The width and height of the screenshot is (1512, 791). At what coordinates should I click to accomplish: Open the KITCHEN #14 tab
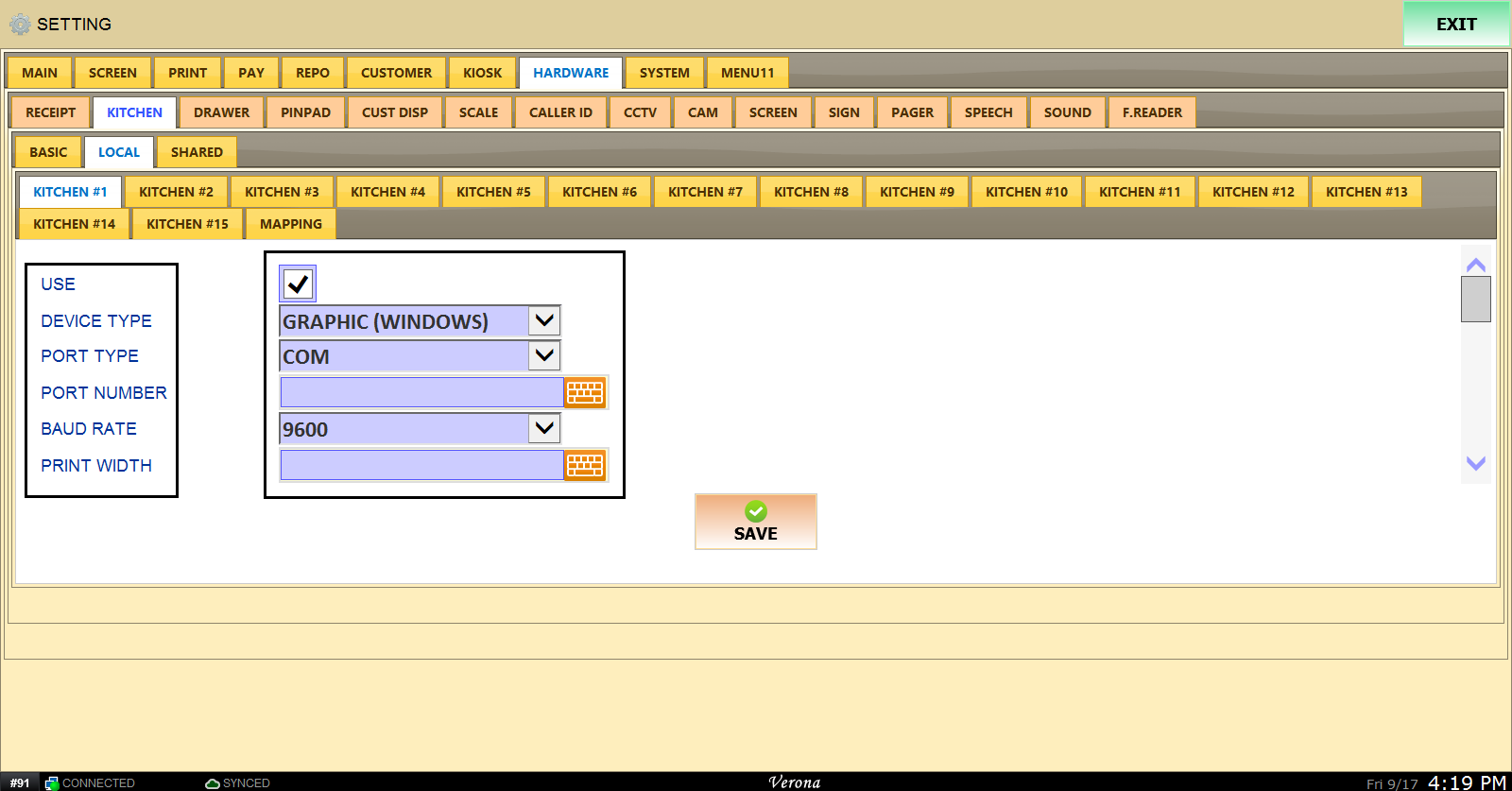coord(74,224)
